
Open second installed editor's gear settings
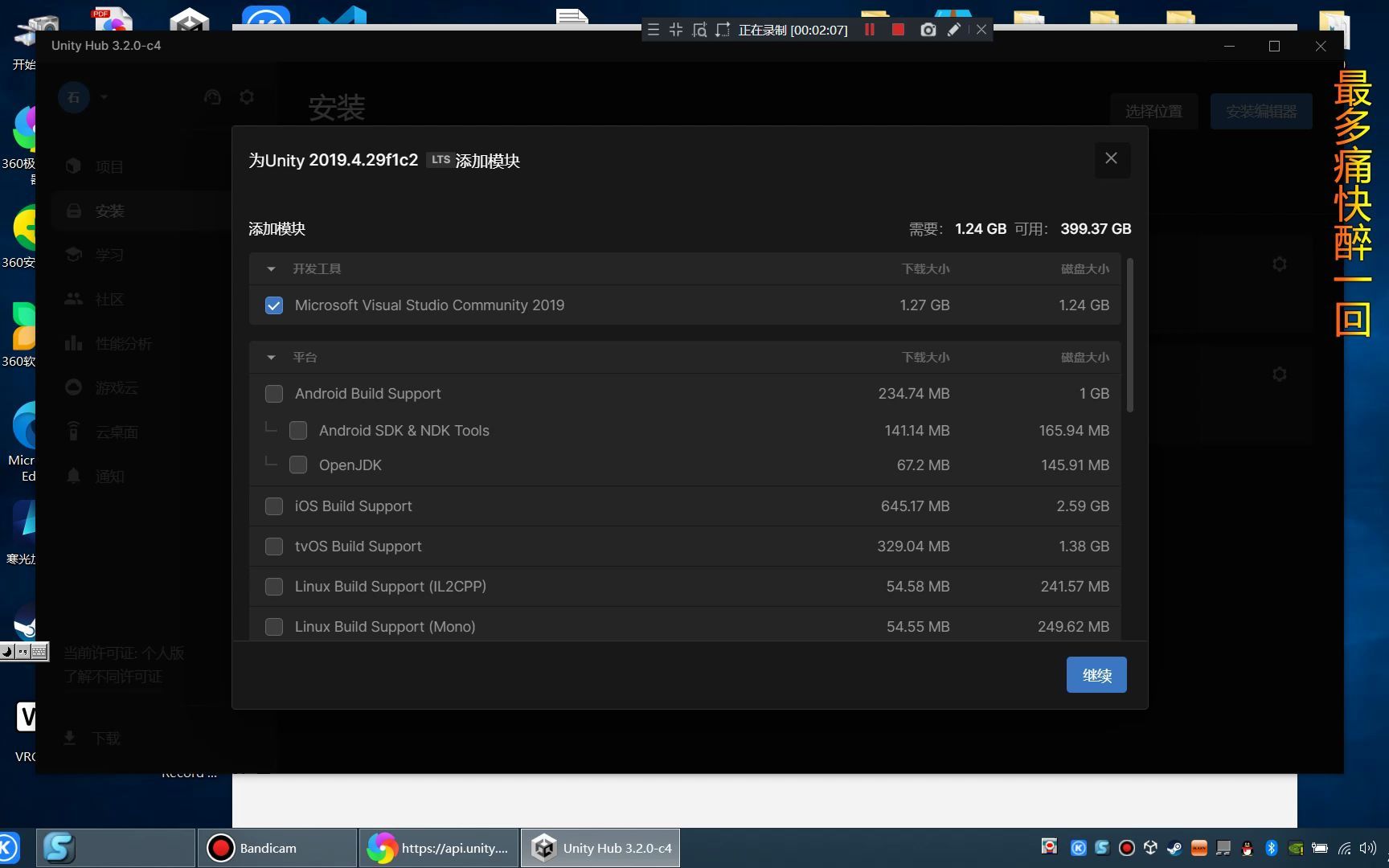pos(1280,375)
